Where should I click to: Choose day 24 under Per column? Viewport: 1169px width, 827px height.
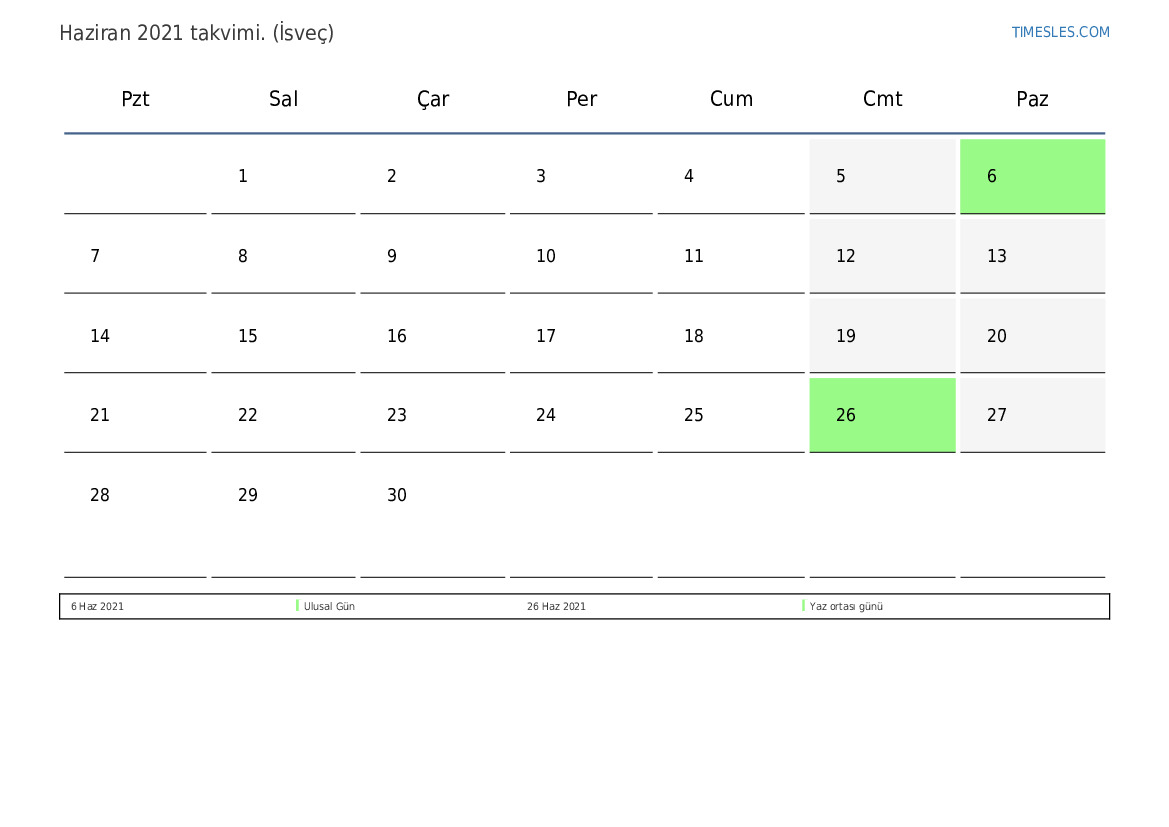(x=580, y=415)
